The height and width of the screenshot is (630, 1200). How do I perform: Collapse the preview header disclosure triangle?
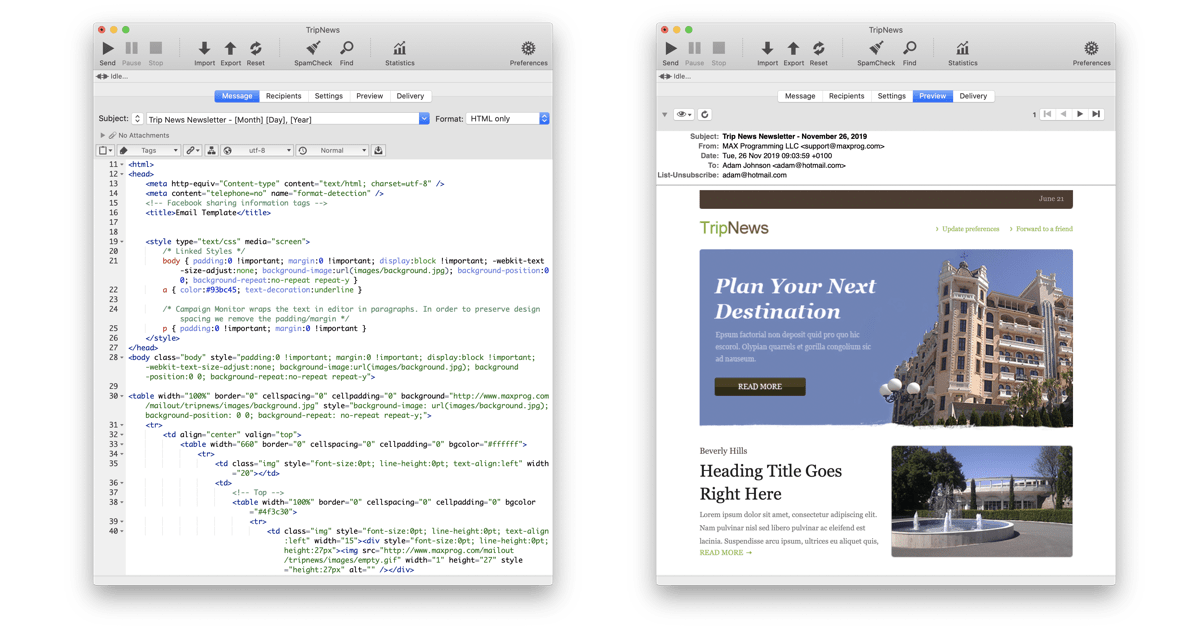(x=664, y=114)
